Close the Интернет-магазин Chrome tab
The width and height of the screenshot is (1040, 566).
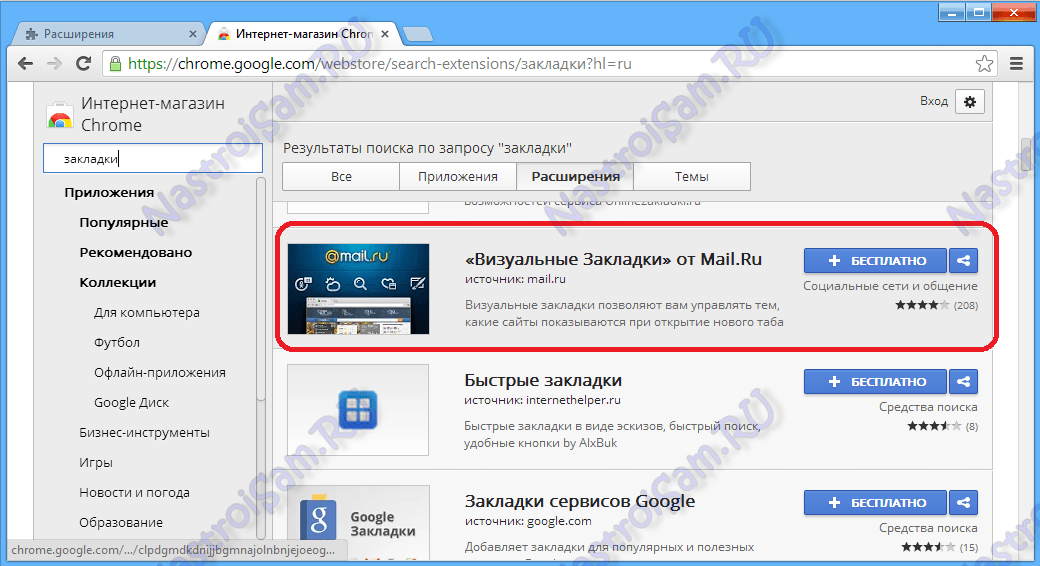pyautogui.click(x=385, y=34)
